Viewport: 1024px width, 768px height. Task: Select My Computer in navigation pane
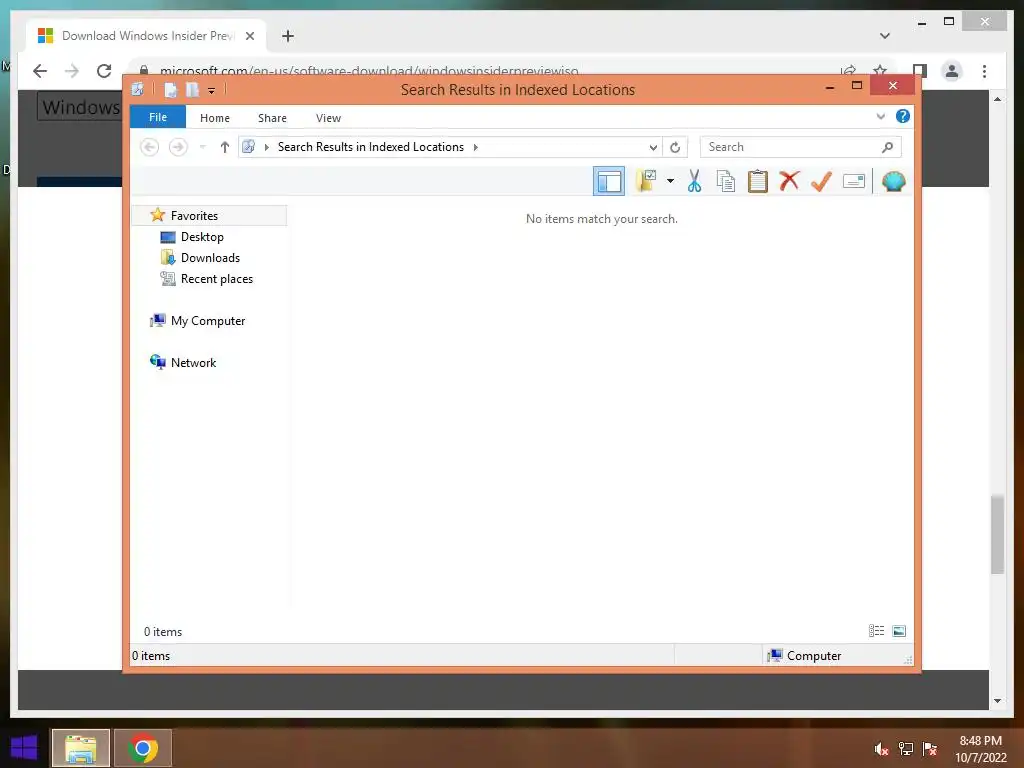208,321
